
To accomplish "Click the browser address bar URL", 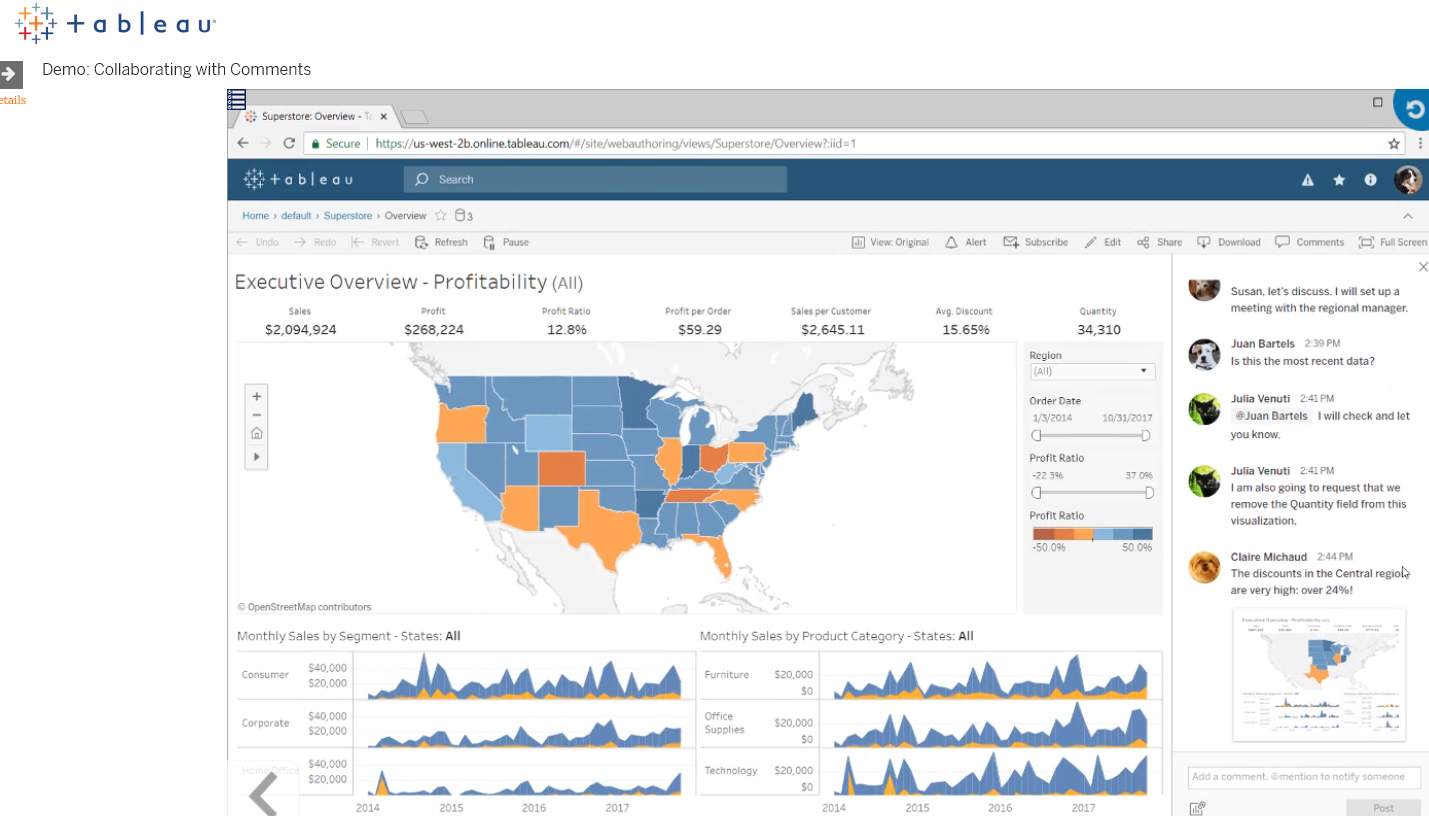I will point(615,143).
